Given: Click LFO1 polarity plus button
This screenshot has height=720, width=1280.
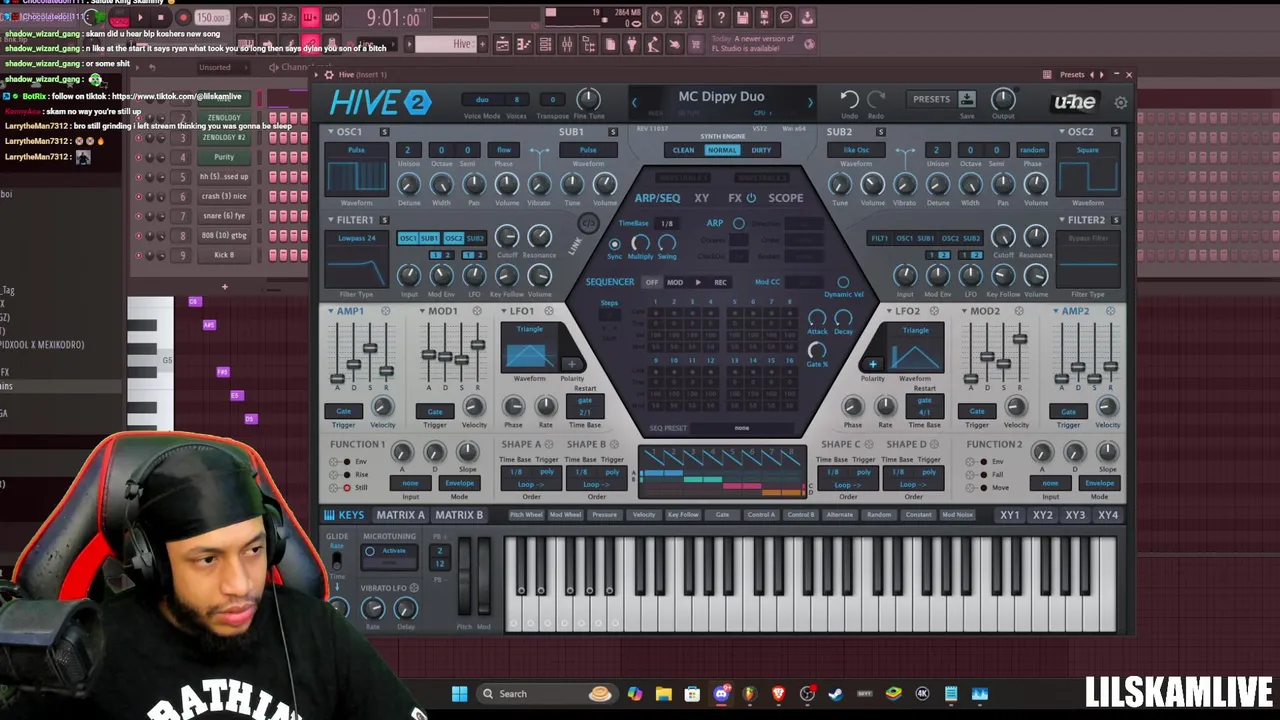Looking at the screenshot, I should click(x=572, y=364).
